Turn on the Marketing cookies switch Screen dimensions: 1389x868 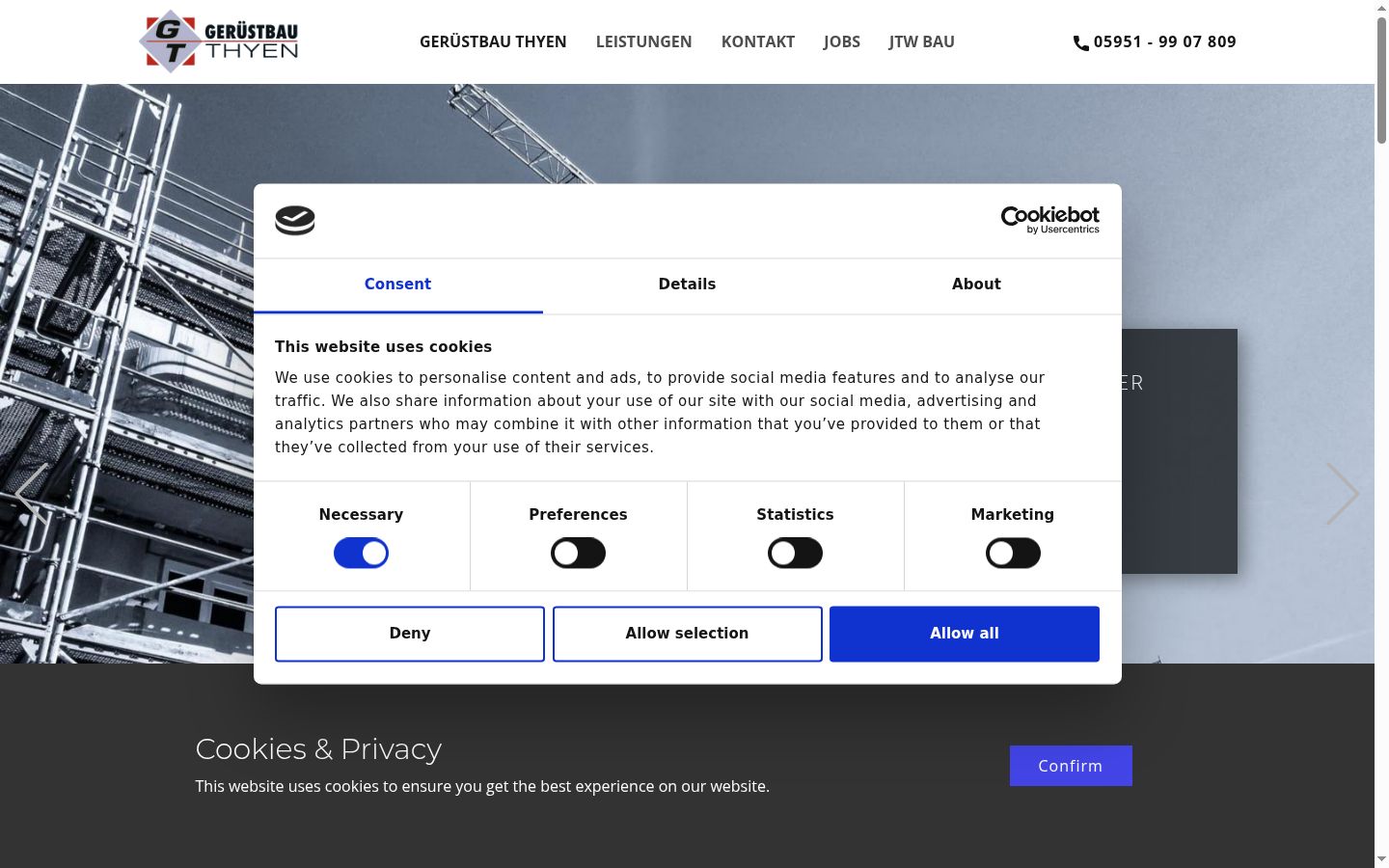coord(1013,553)
